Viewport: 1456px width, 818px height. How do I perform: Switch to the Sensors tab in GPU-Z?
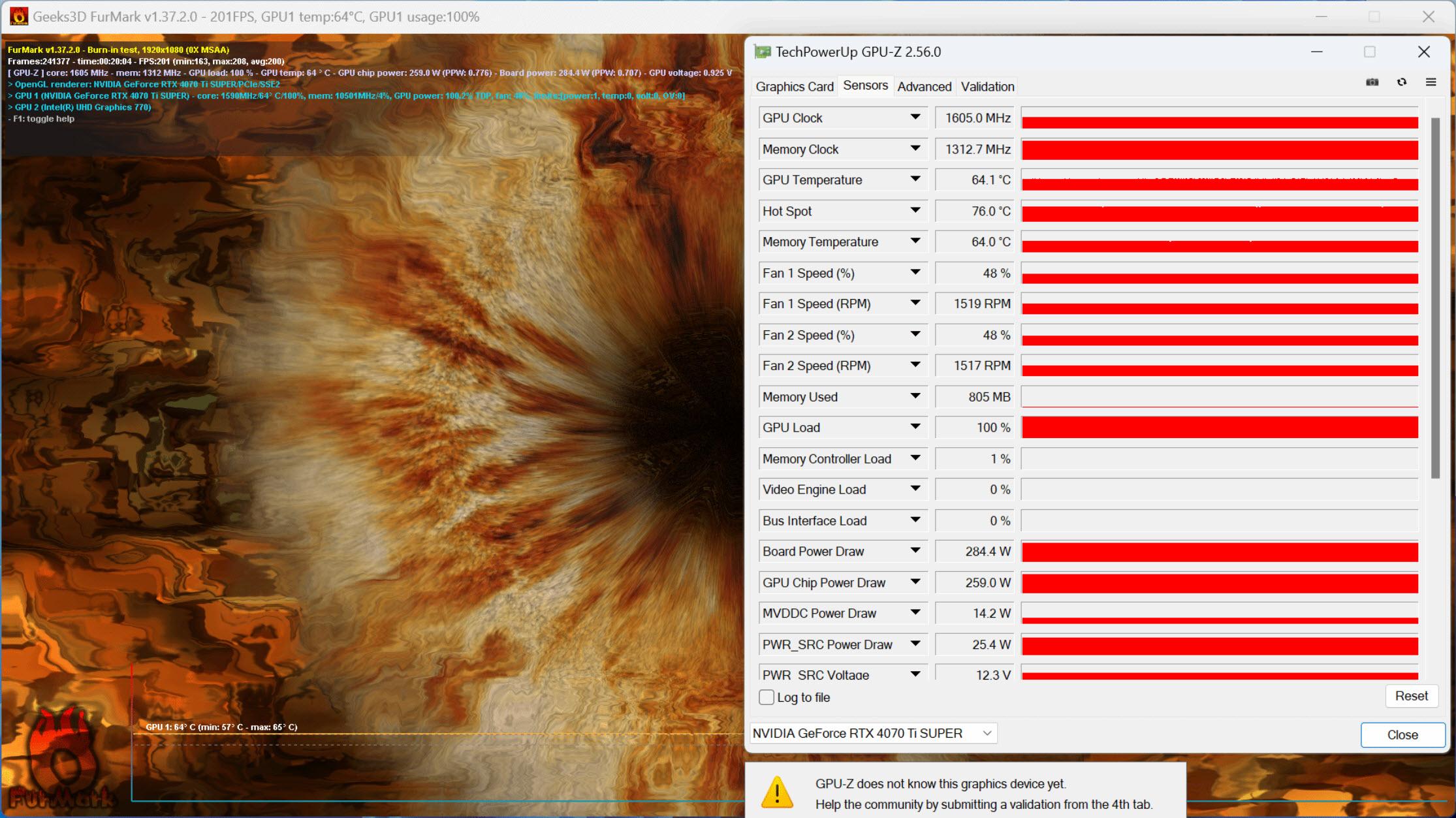click(863, 86)
